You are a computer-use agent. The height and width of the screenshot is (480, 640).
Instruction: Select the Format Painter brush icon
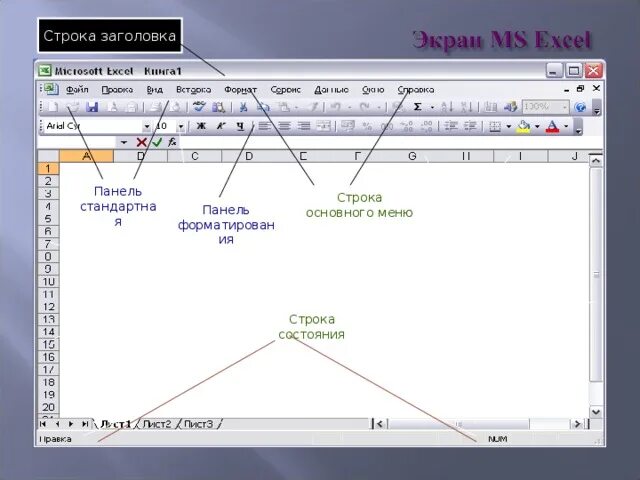[314, 107]
